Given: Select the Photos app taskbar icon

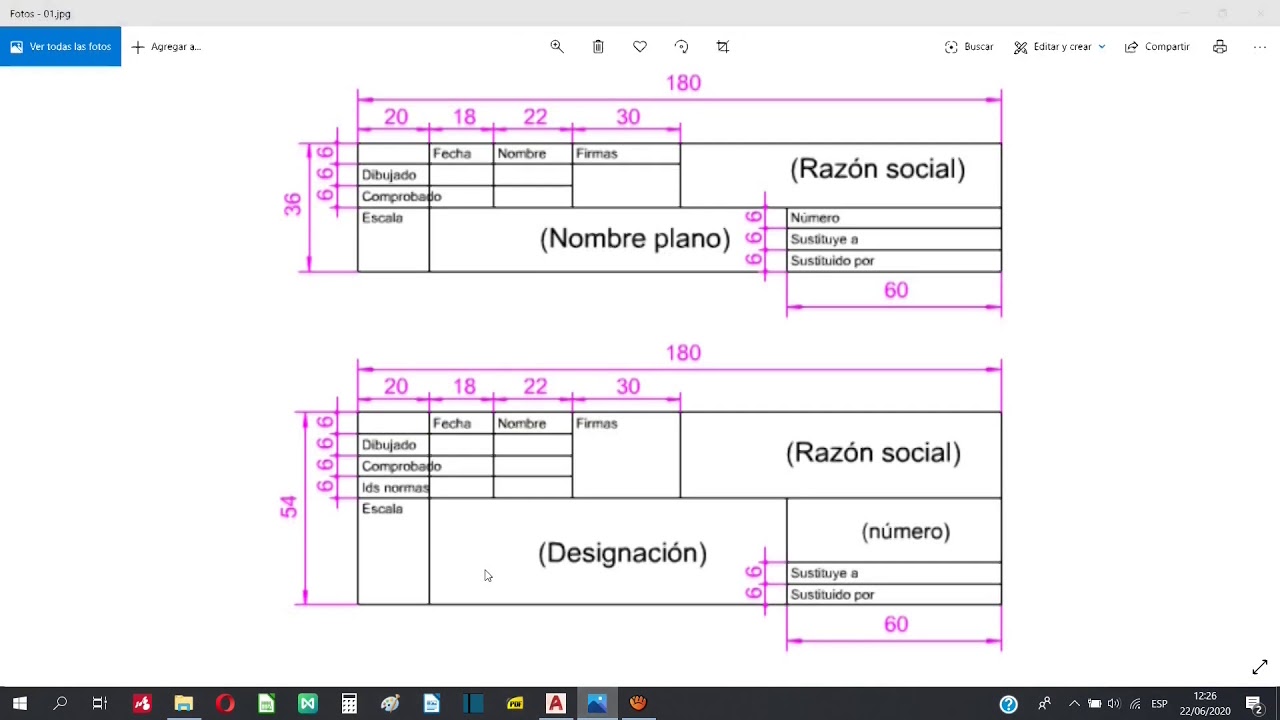Looking at the screenshot, I should click(x=597, y=704).
